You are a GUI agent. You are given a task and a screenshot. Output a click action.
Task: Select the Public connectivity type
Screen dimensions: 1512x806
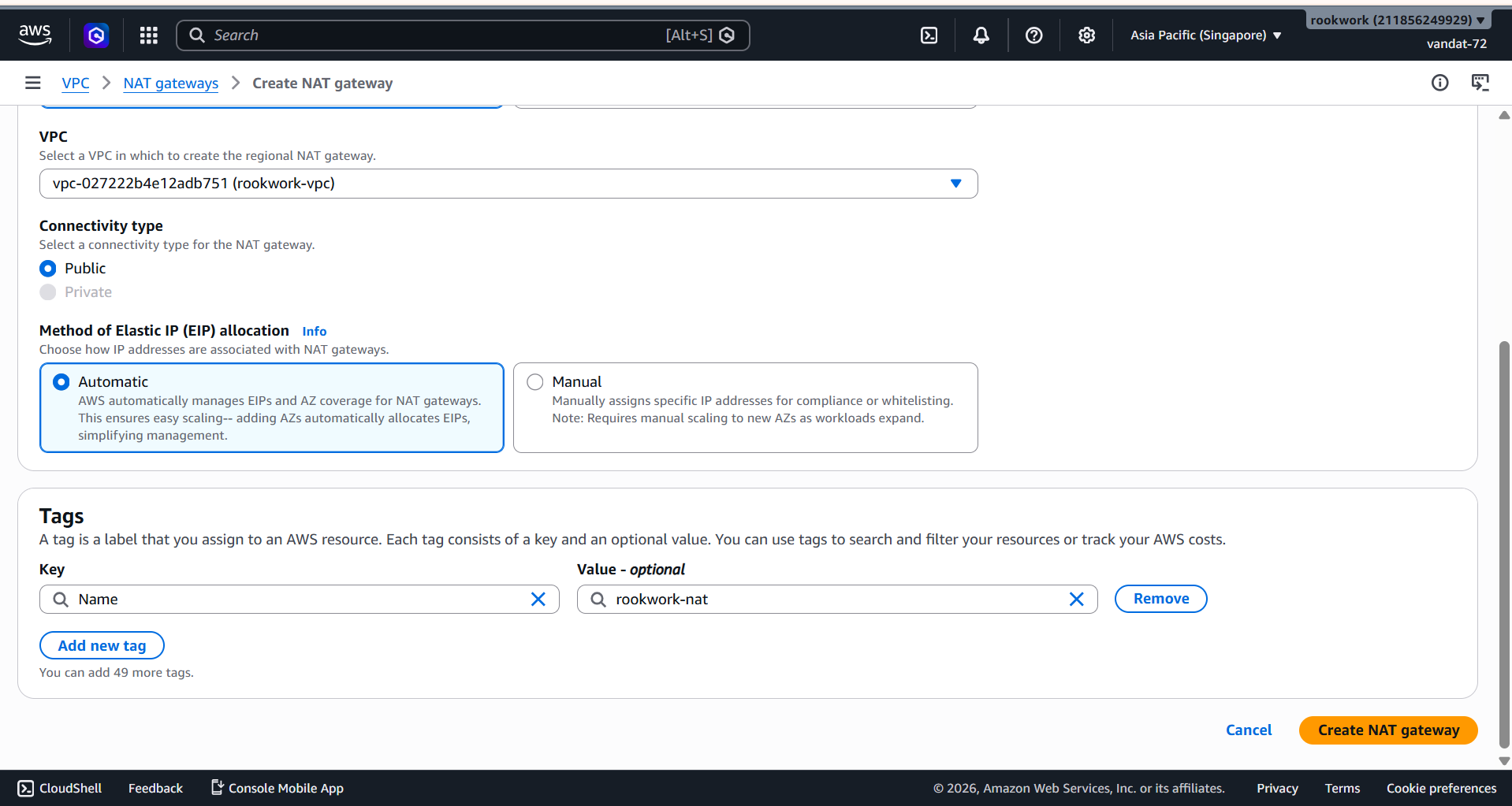coord(48,269)
